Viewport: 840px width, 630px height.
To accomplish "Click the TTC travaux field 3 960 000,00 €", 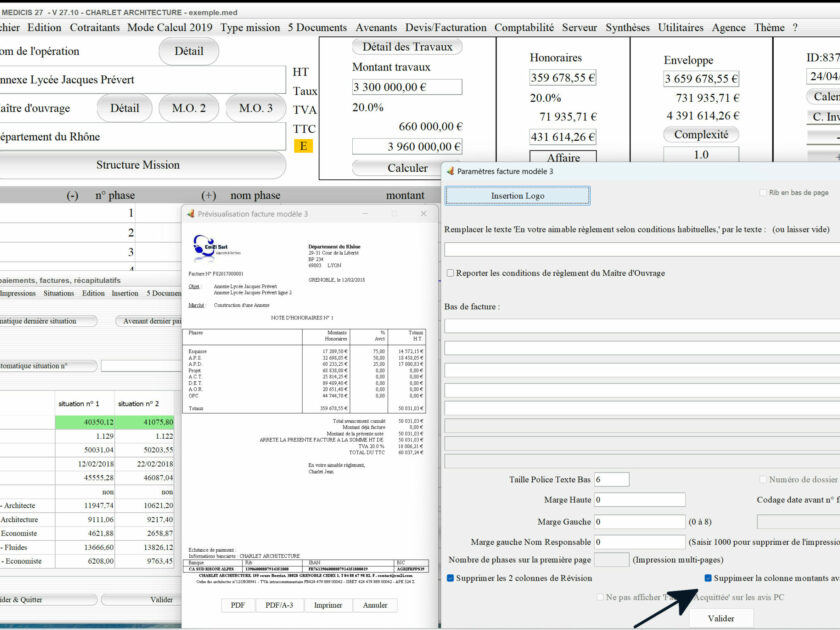I will (407, 146).
